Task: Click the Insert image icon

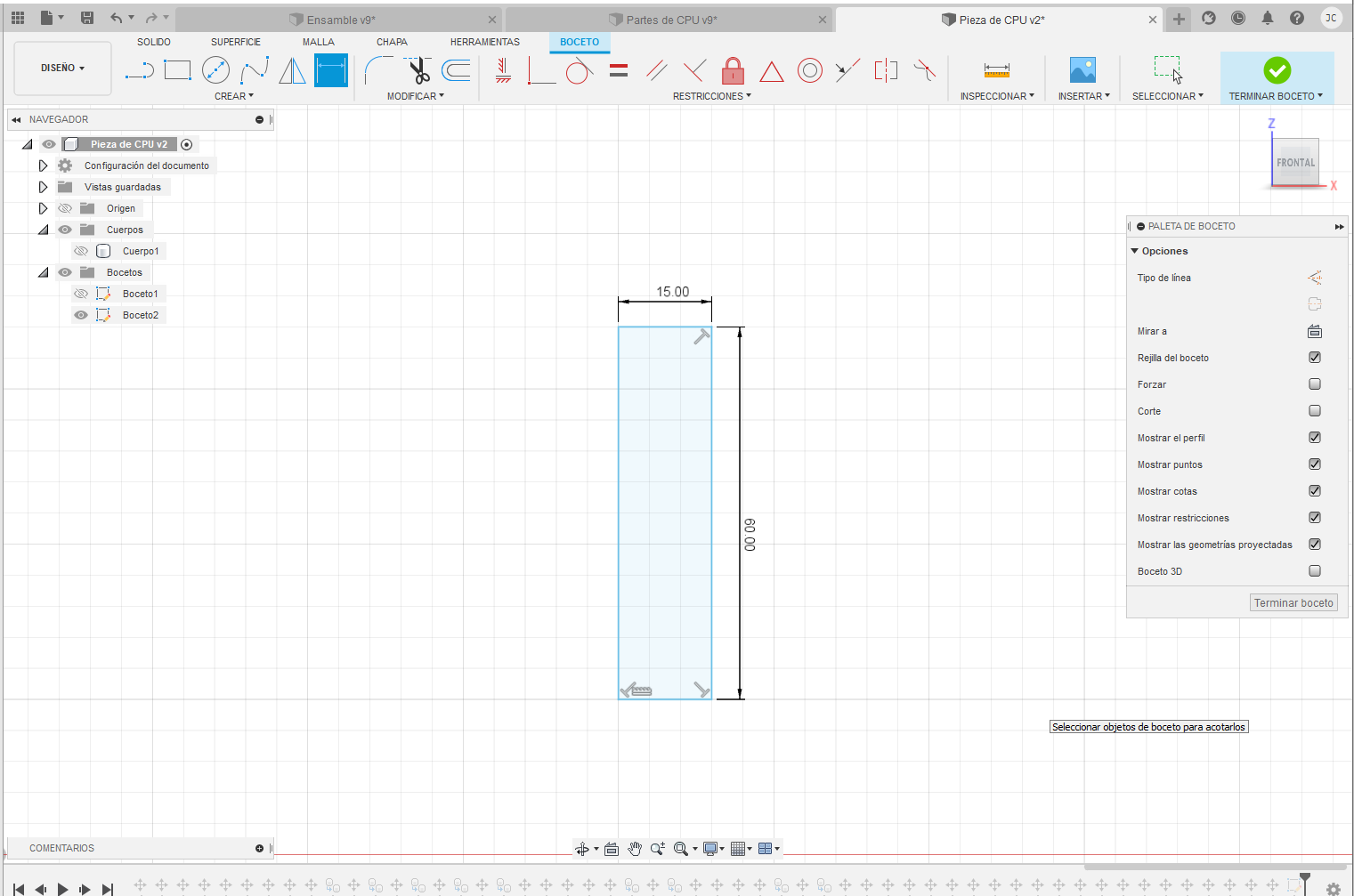Action: pos(1082,70)
